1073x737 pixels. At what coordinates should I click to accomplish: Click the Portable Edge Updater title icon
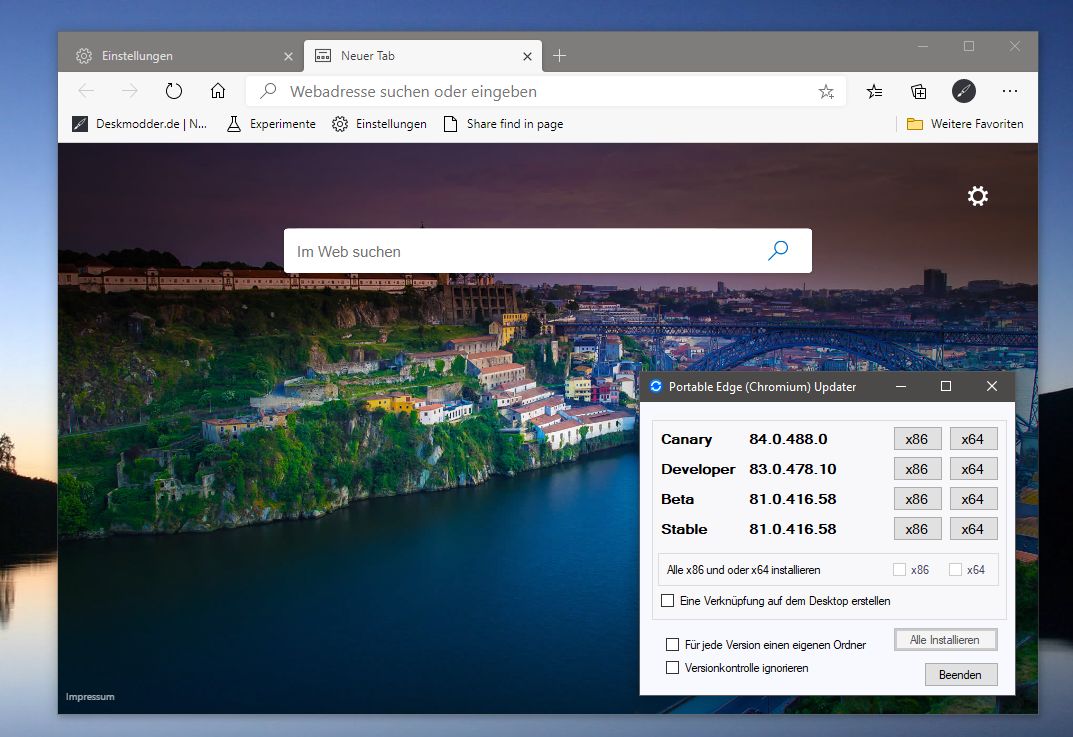[x=656, y=387]
